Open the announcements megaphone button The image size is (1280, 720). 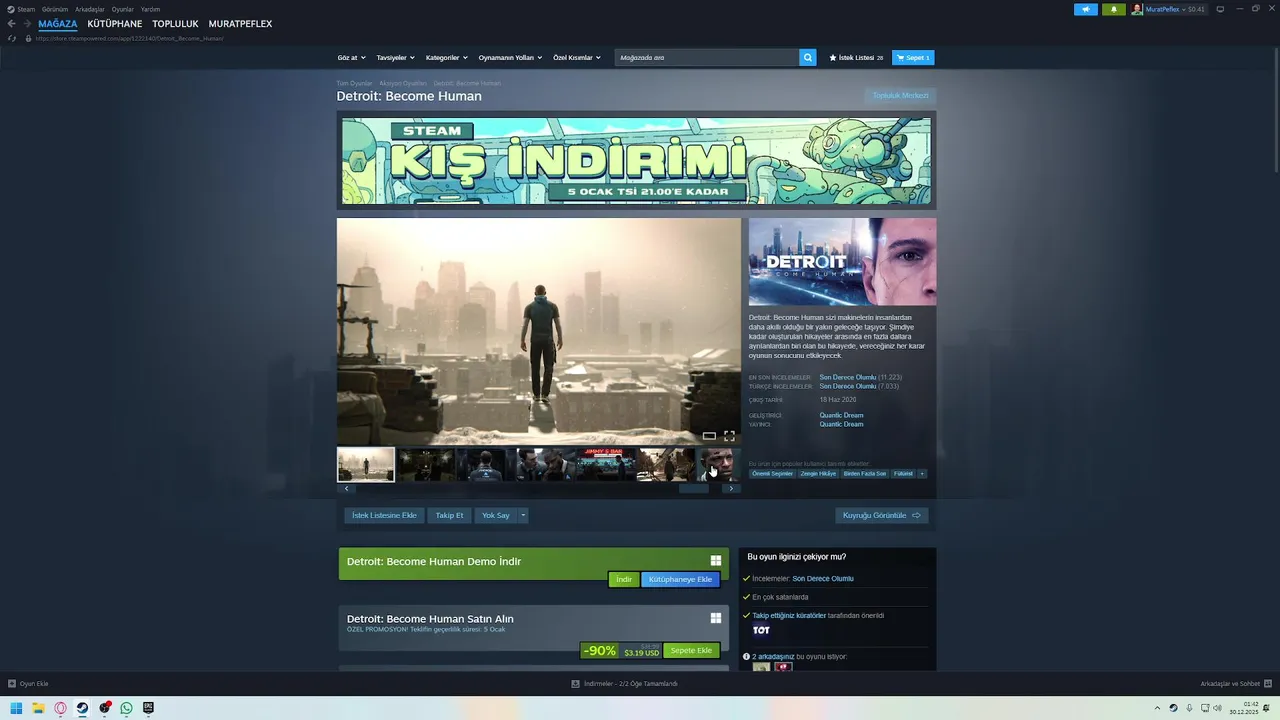point(1086,9)
